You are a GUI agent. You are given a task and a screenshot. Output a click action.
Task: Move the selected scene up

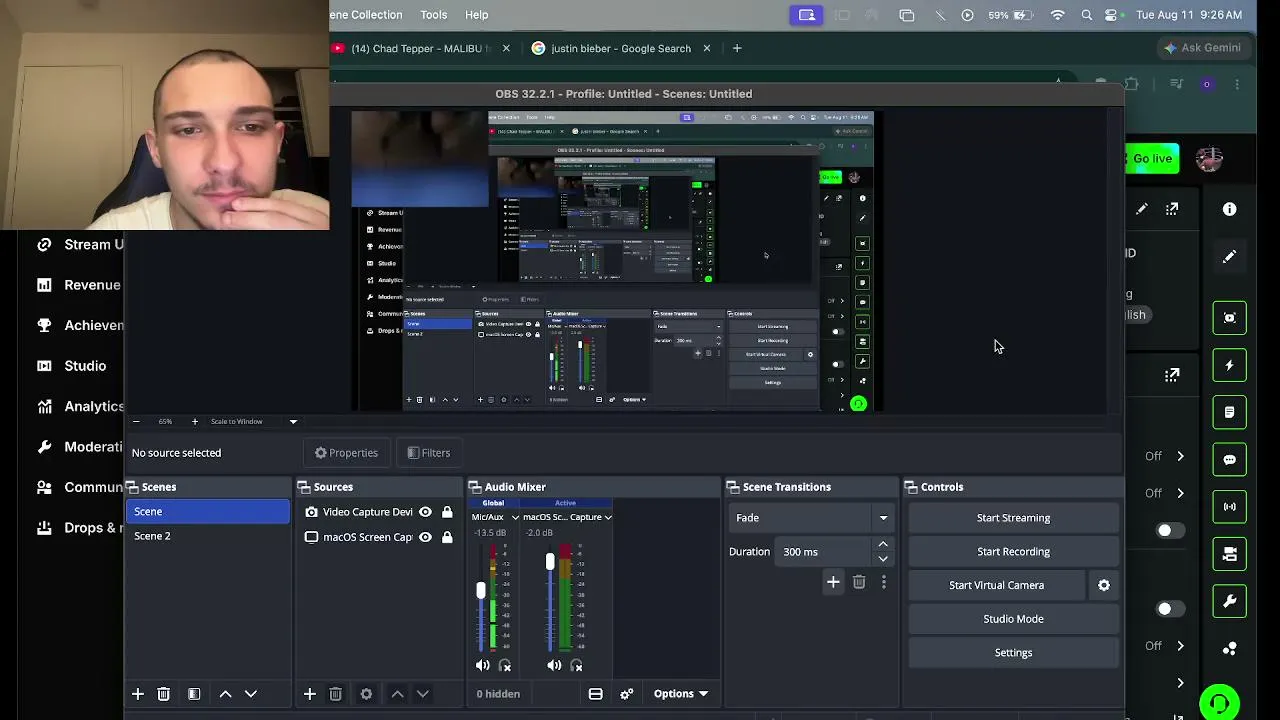[x=225, y=694]
